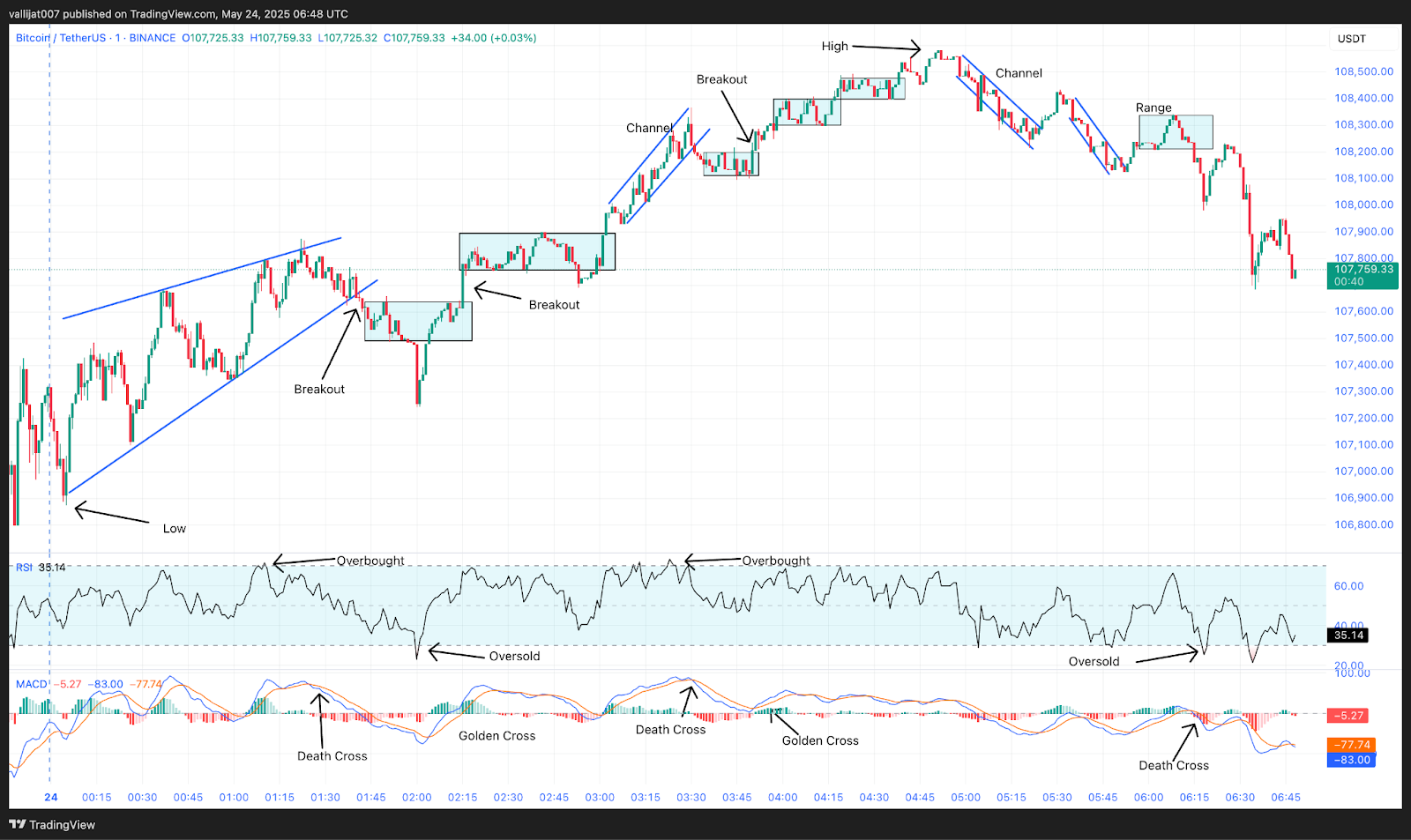
Task: Select the 'Low' annotation text
Action: 175,529
